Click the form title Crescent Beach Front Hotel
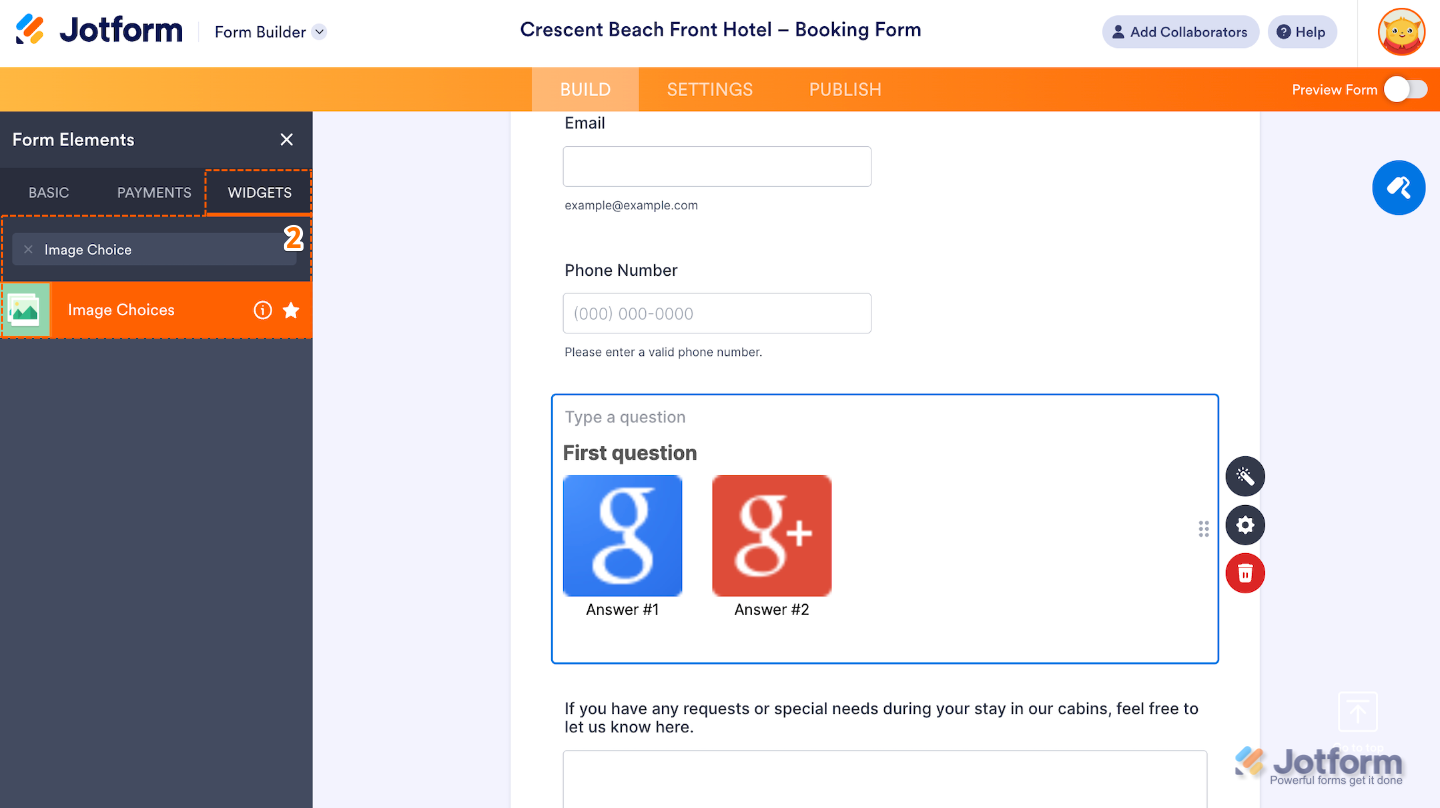This screenshot has height=808, width=1440. click(720, 30)
